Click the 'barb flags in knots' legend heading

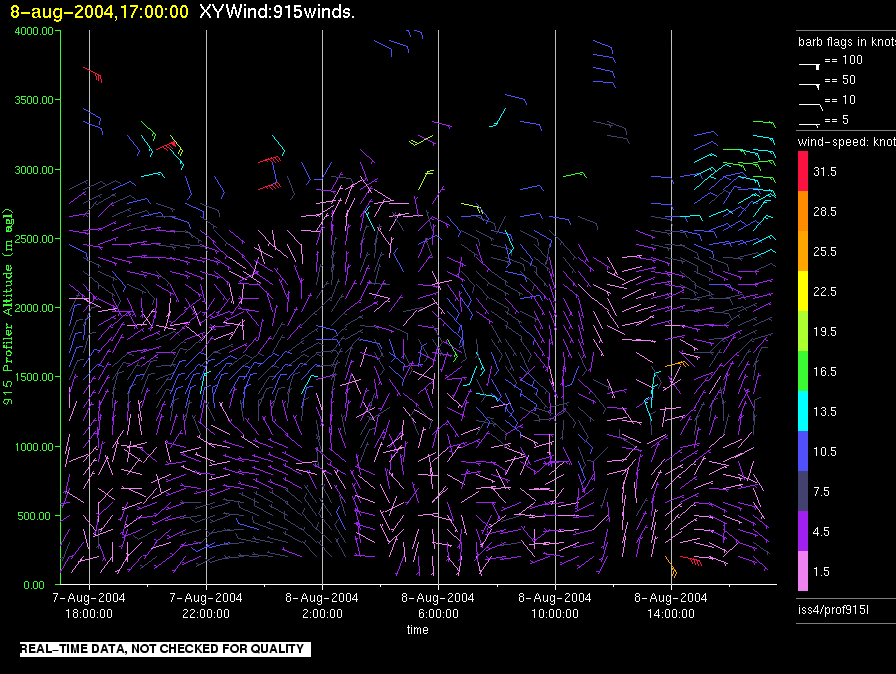coord(847,42)
